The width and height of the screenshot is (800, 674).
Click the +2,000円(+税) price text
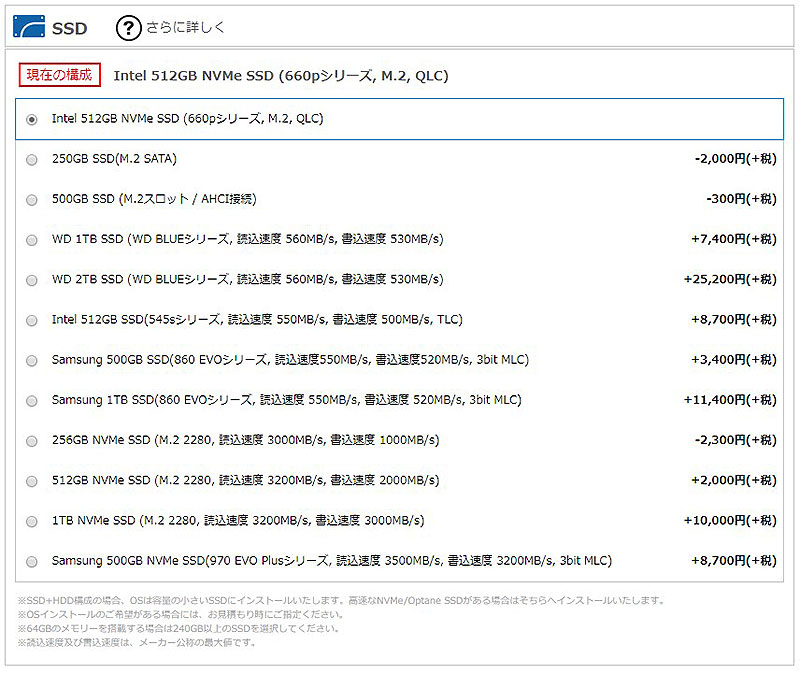pos(734,480)
